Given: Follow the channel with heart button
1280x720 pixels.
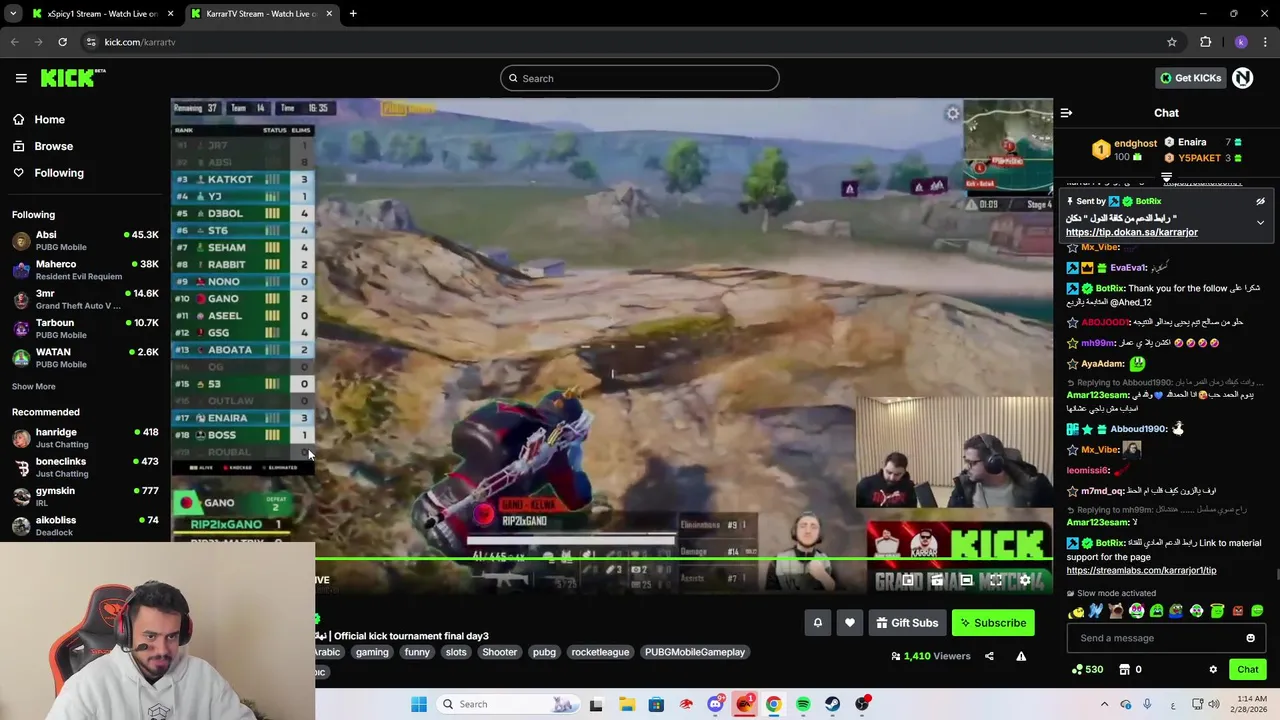Looking at the screenshot, I should [x=849, y=623].
